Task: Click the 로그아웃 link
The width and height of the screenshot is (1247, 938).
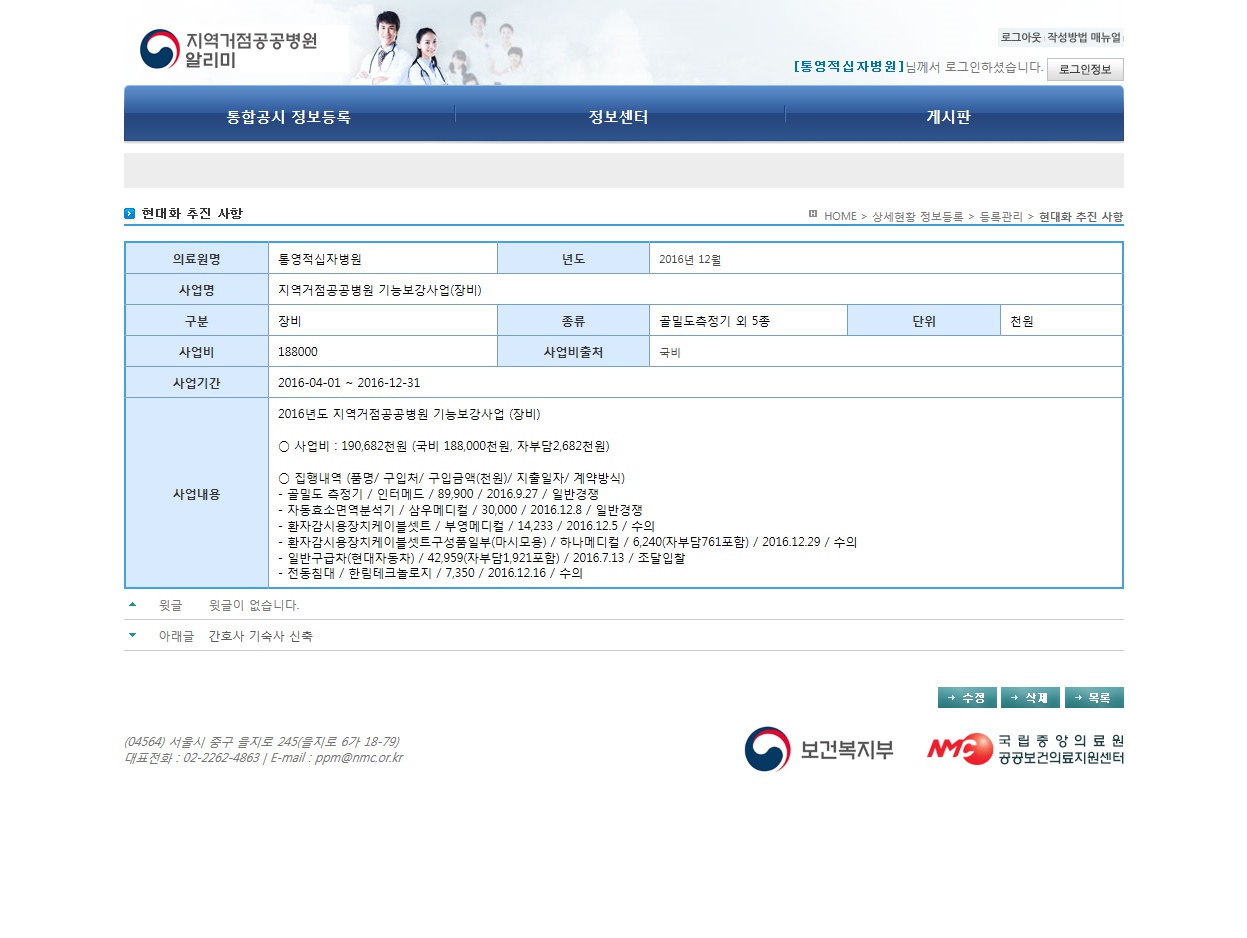Action: click(1020, 37)
